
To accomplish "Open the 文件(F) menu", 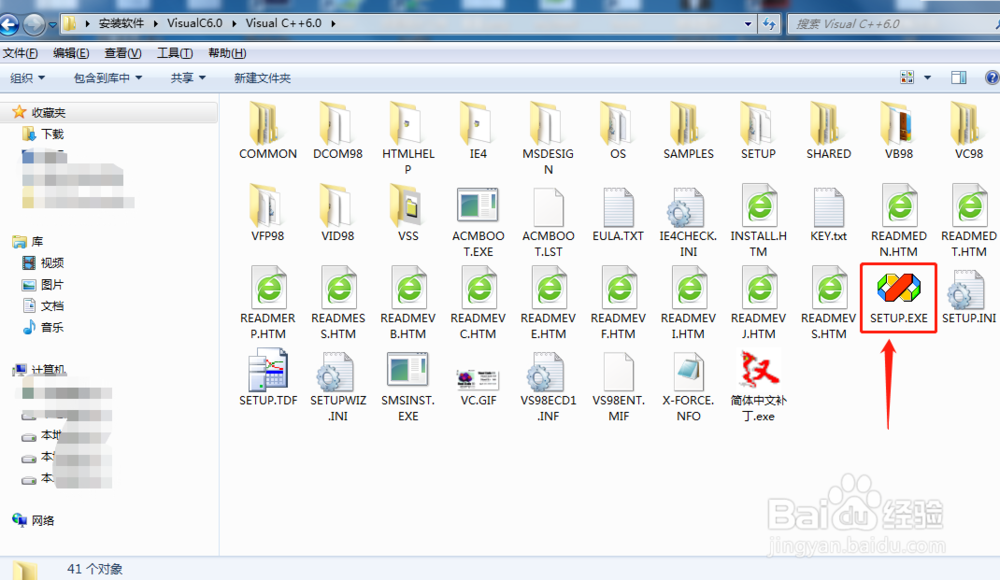I will [20, 53].
